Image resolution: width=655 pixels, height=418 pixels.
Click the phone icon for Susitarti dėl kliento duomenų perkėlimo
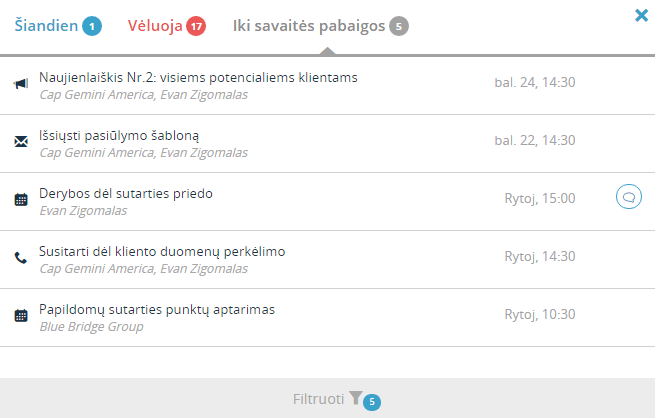click(x=21, y=258)
